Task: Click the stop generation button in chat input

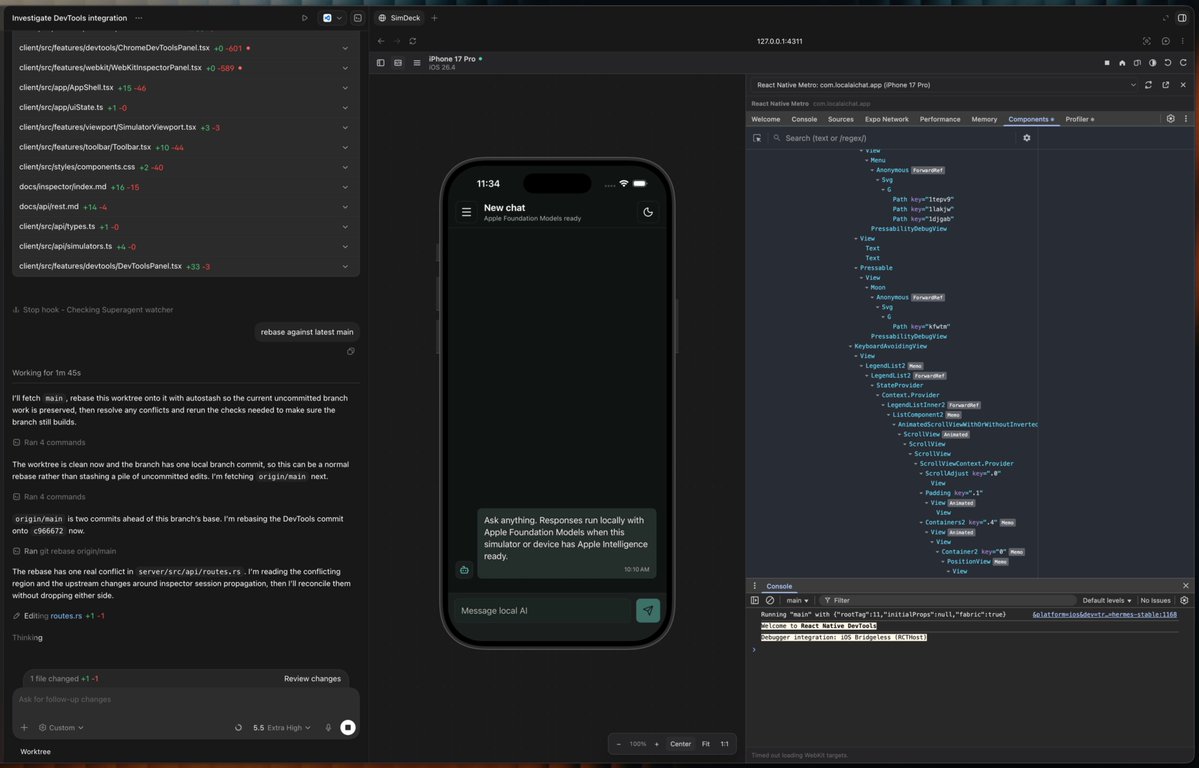Action: coord(347,727)
